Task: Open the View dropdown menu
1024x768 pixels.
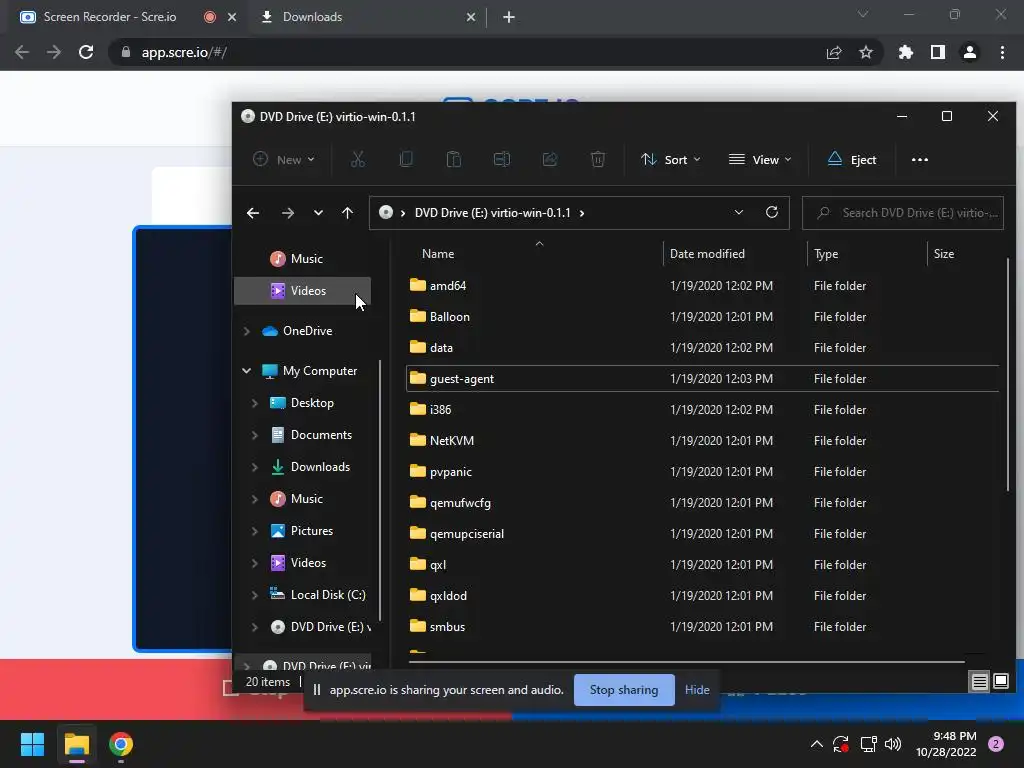Action: click(760, 159)
